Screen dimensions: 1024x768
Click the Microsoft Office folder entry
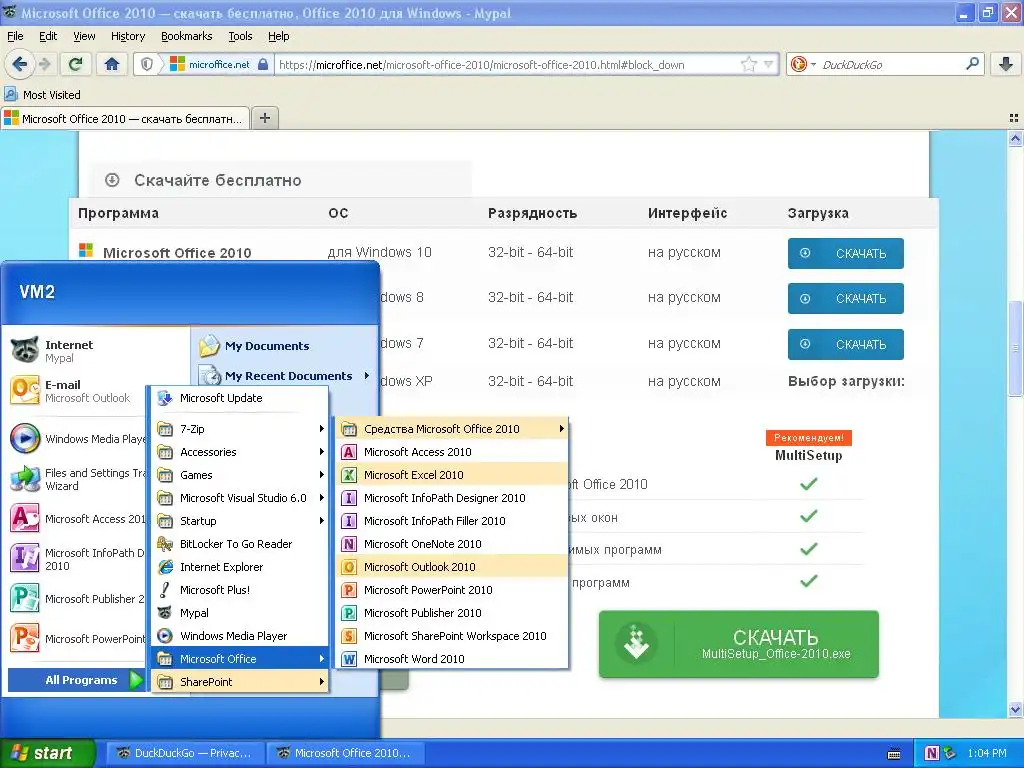pos(240,659)
